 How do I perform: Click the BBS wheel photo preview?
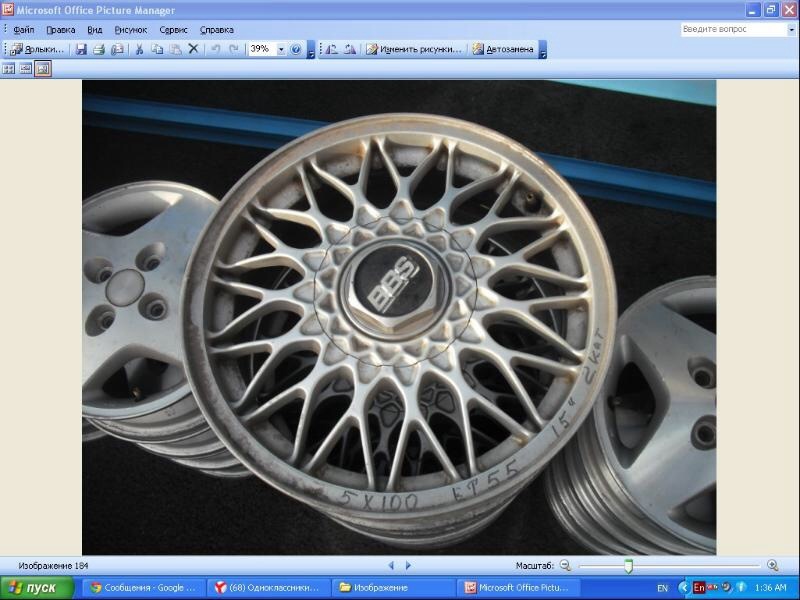[399, 317]
